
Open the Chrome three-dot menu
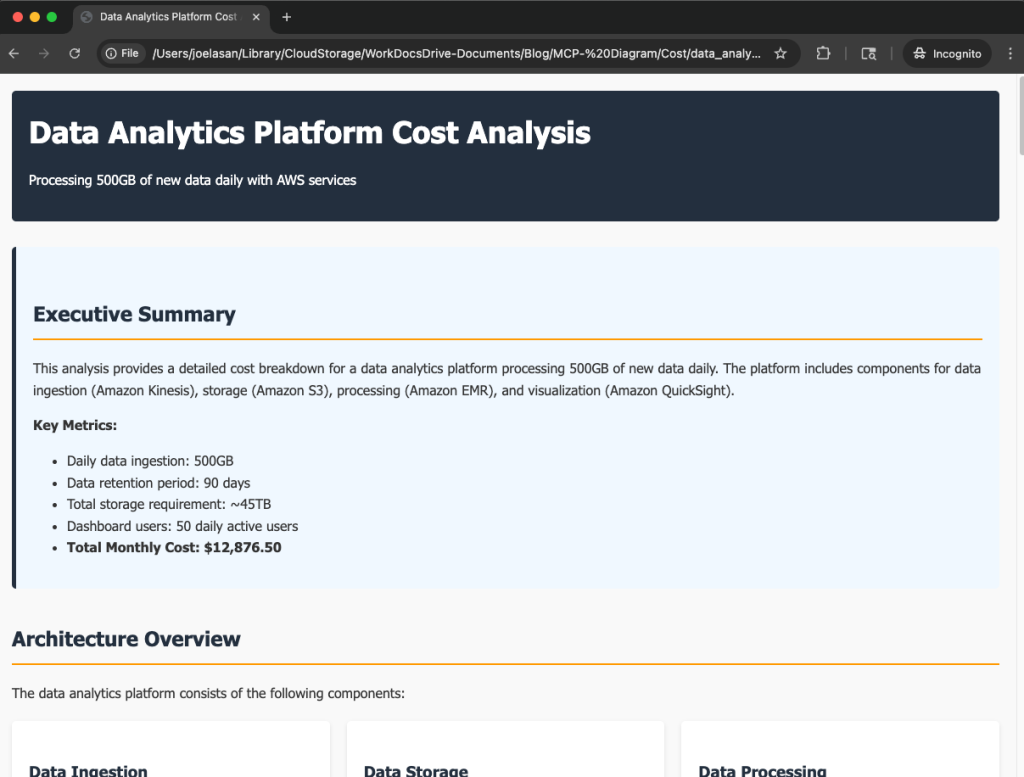[x=1010, y=53]
